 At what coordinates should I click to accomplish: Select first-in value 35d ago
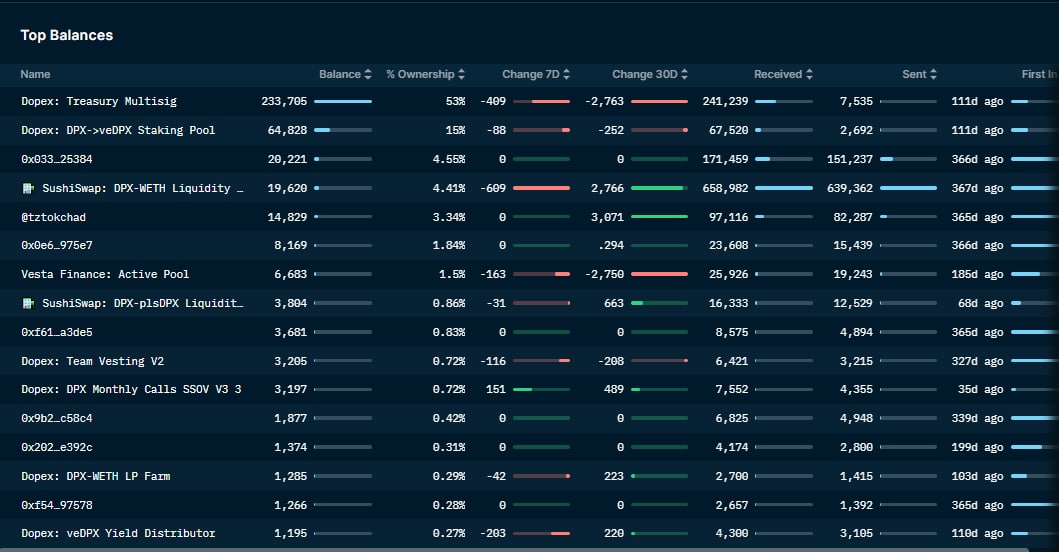981,389
